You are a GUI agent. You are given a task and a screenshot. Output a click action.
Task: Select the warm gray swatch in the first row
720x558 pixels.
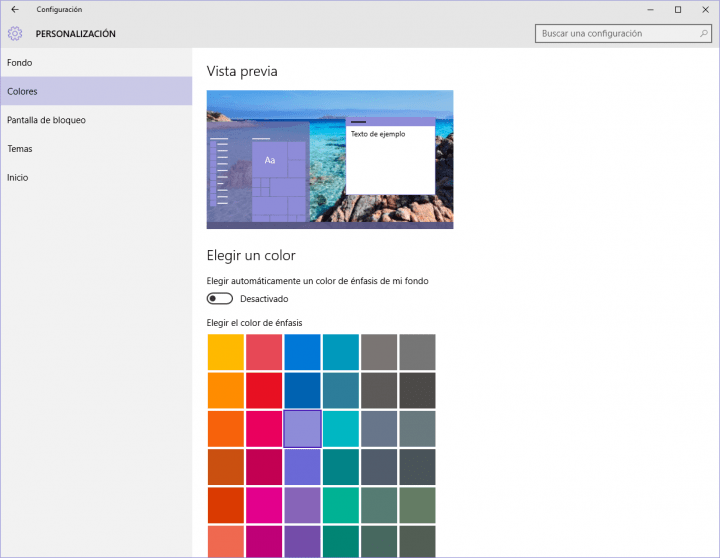click(379, 352)
